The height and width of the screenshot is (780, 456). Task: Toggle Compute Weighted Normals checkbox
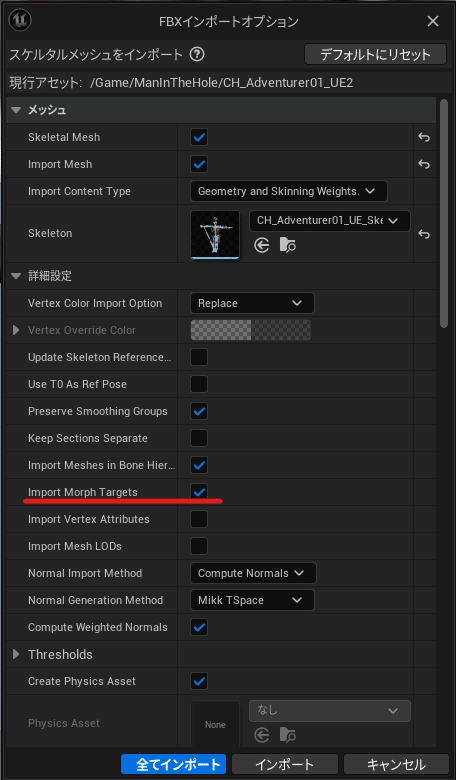199,627
